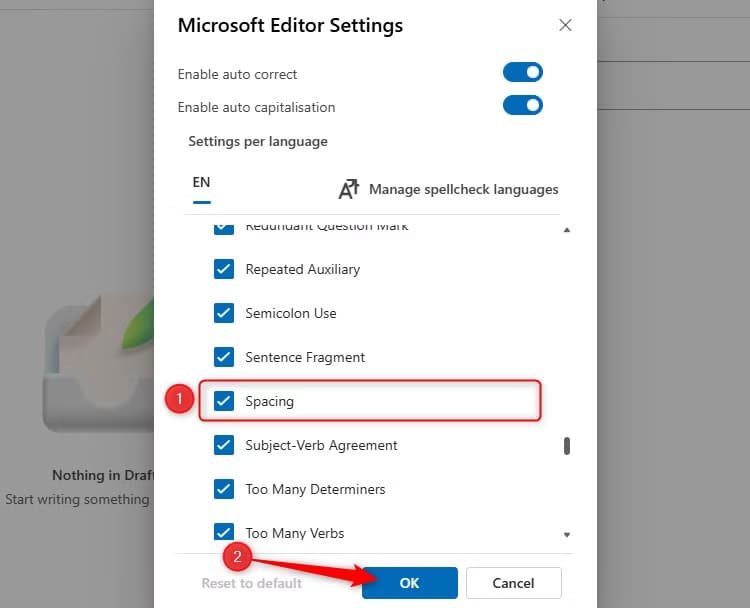The height and width of the screenshot is (608, 750).
Task: Click the Too Many Determiners label text
Action: pyautogui.click(x=315, y=489)
